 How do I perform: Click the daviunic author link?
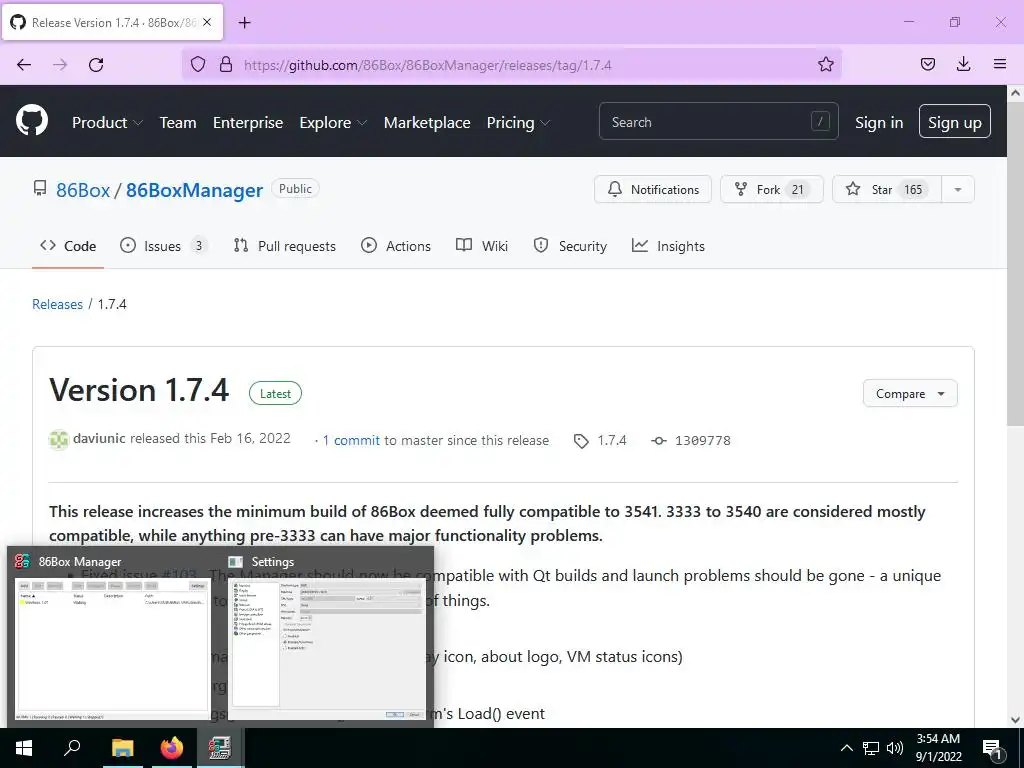click(x=99, y=438)
